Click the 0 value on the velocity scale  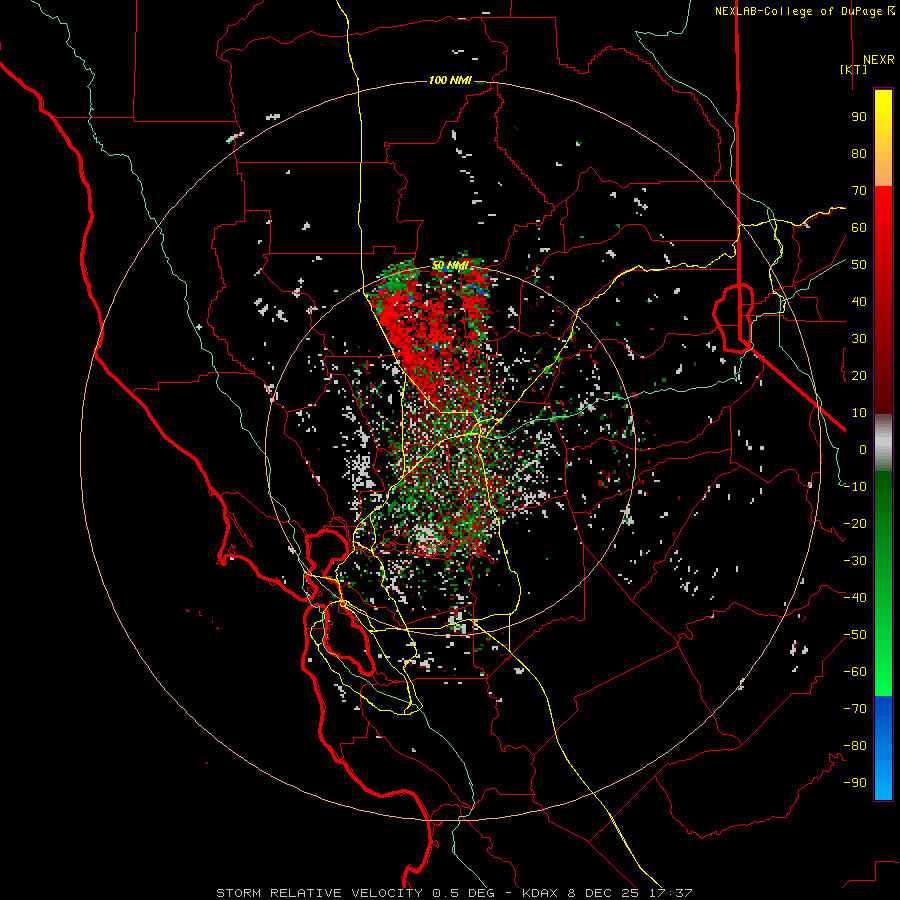(x=863, y=449)
